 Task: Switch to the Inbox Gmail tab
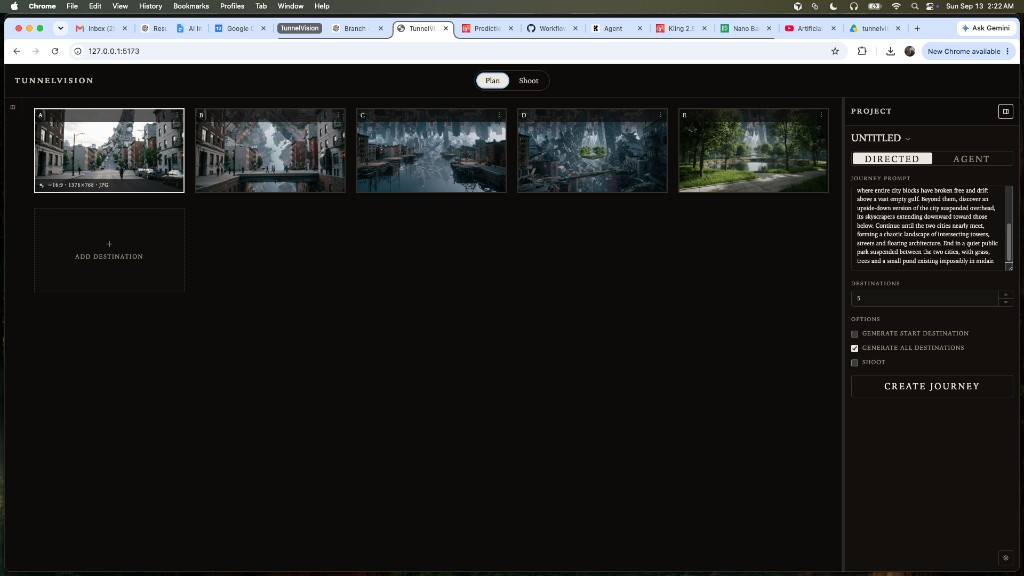coord(101,28)
